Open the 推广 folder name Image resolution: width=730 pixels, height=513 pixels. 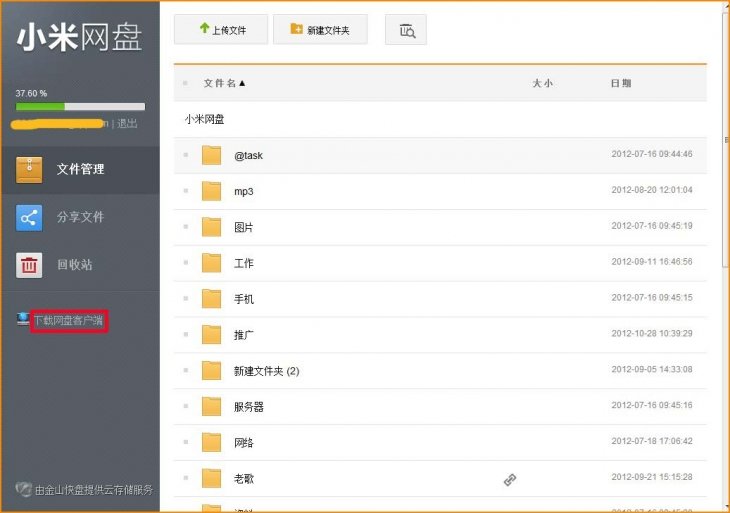(x=243, y=335)
